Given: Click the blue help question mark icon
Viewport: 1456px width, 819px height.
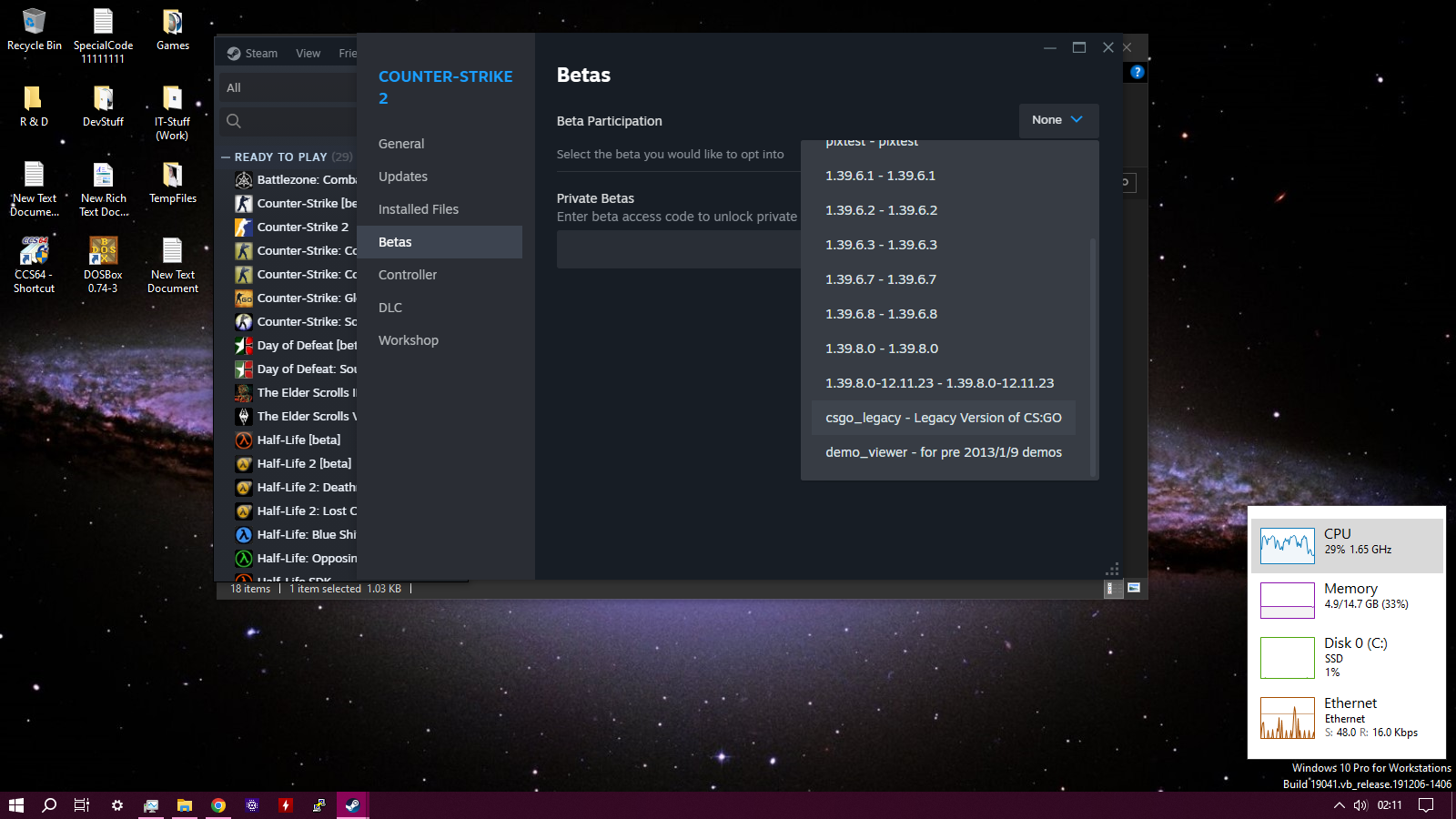Looking at the screenshot, I should click(x=1137, y=72).
